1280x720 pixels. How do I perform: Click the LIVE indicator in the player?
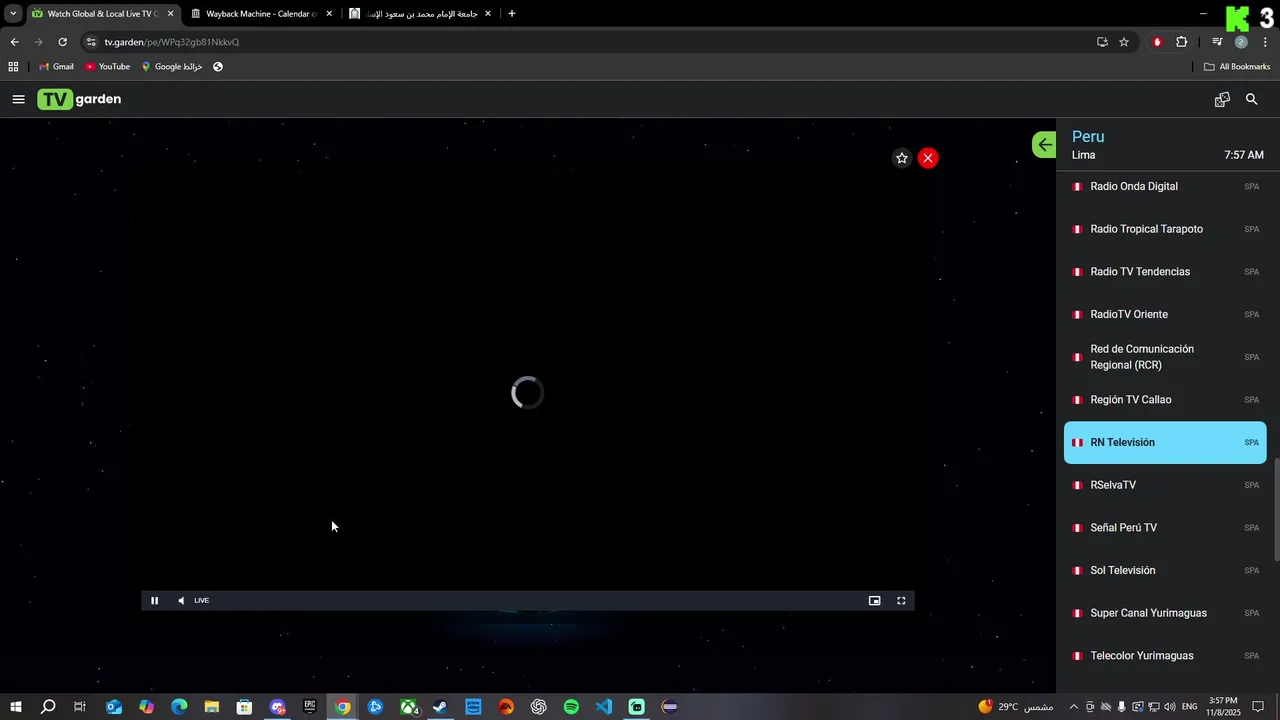(x=202, y=600)
